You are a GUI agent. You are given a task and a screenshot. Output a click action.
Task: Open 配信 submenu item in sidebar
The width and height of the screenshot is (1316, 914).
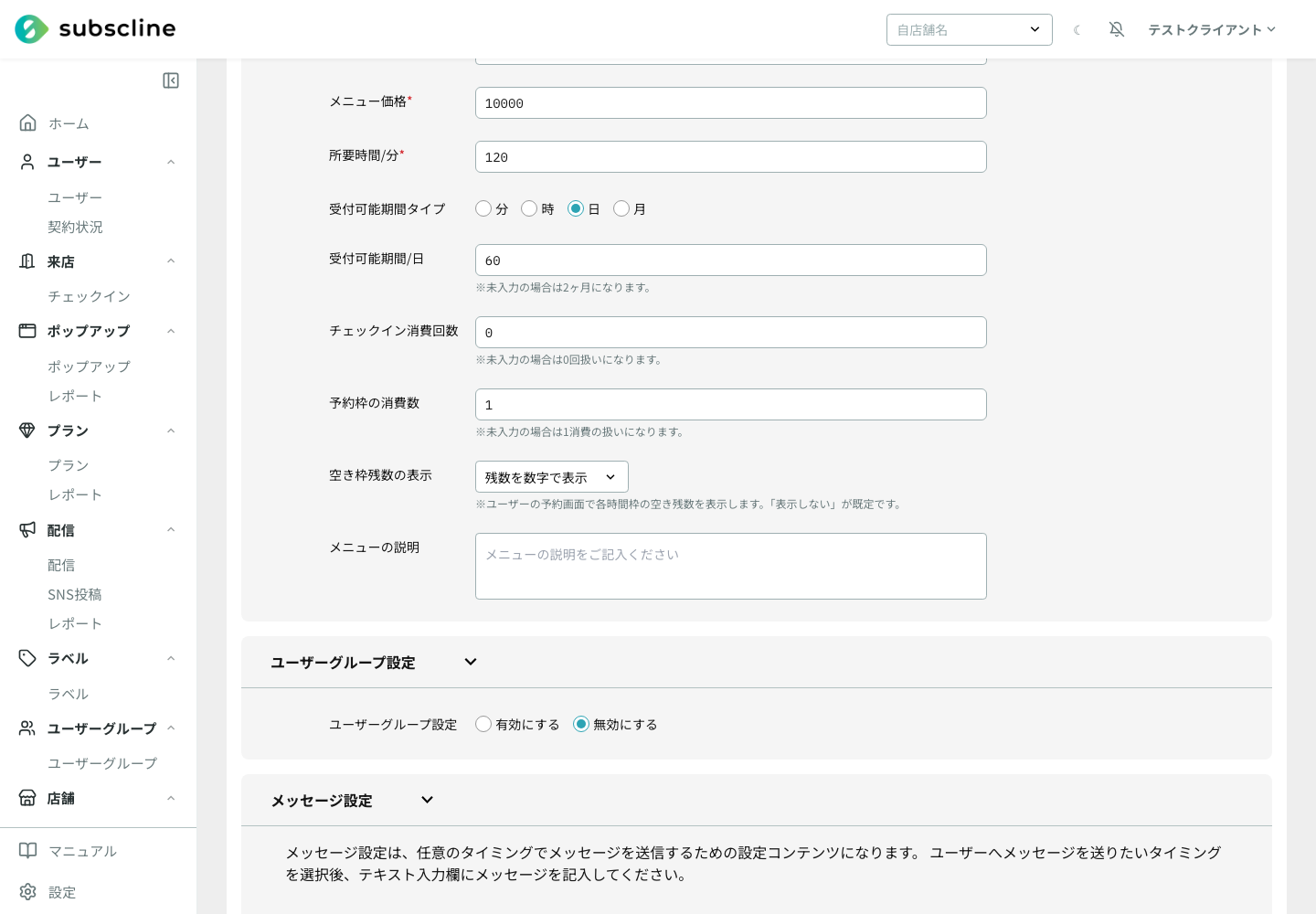click(61, 565)
